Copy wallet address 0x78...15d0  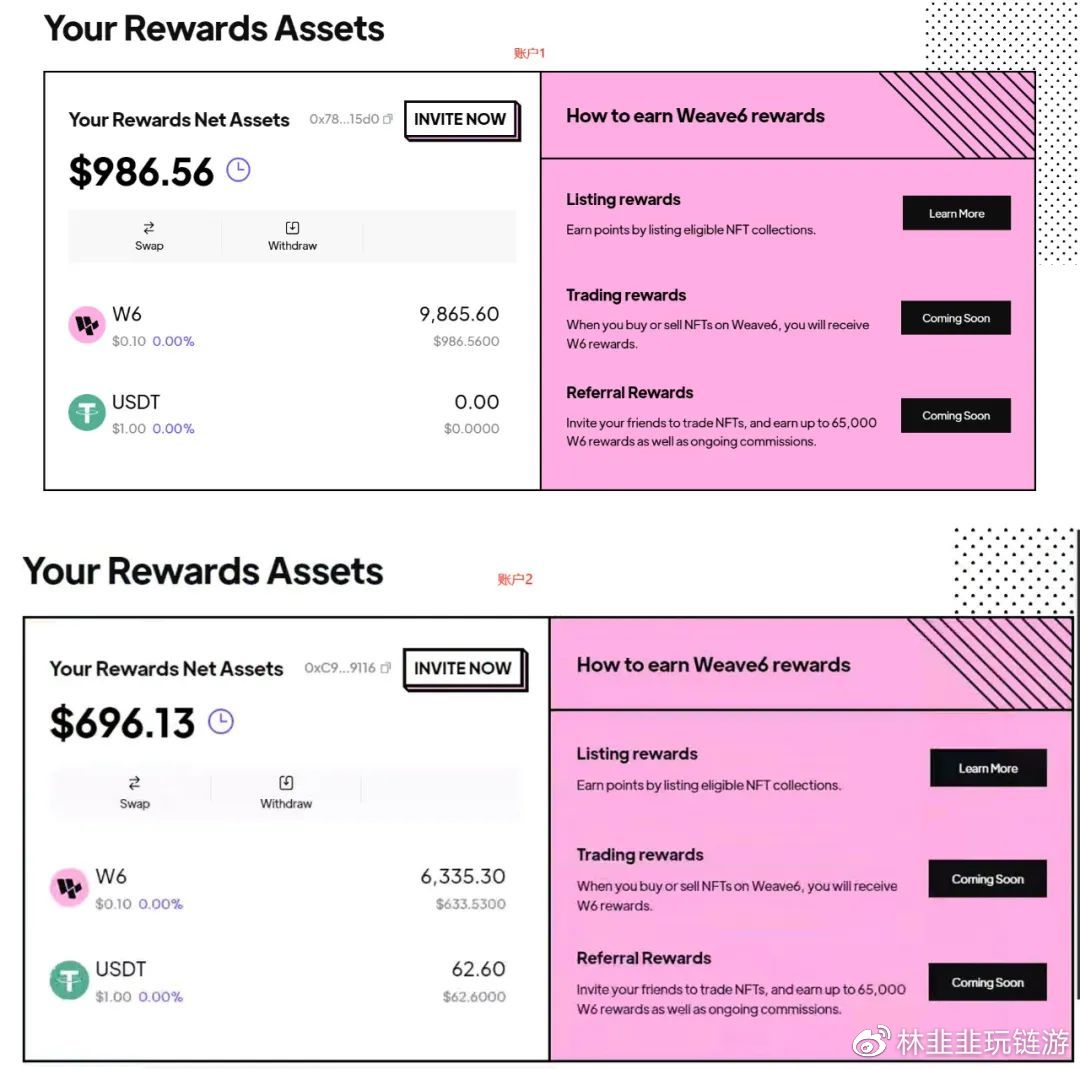(388, 119)
